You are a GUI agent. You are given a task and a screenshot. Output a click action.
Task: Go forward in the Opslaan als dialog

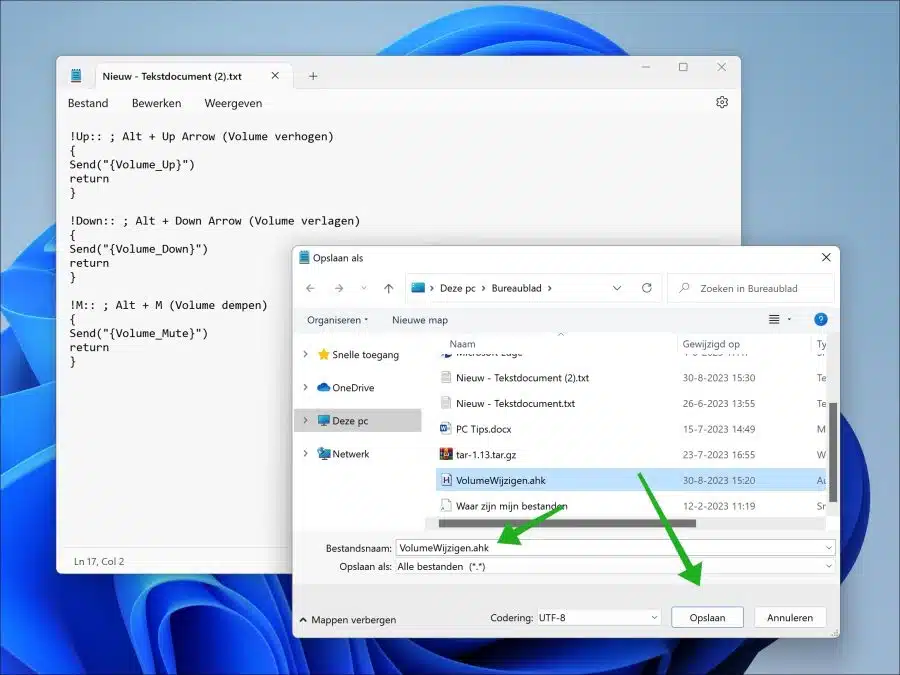(x=339, y=288)
